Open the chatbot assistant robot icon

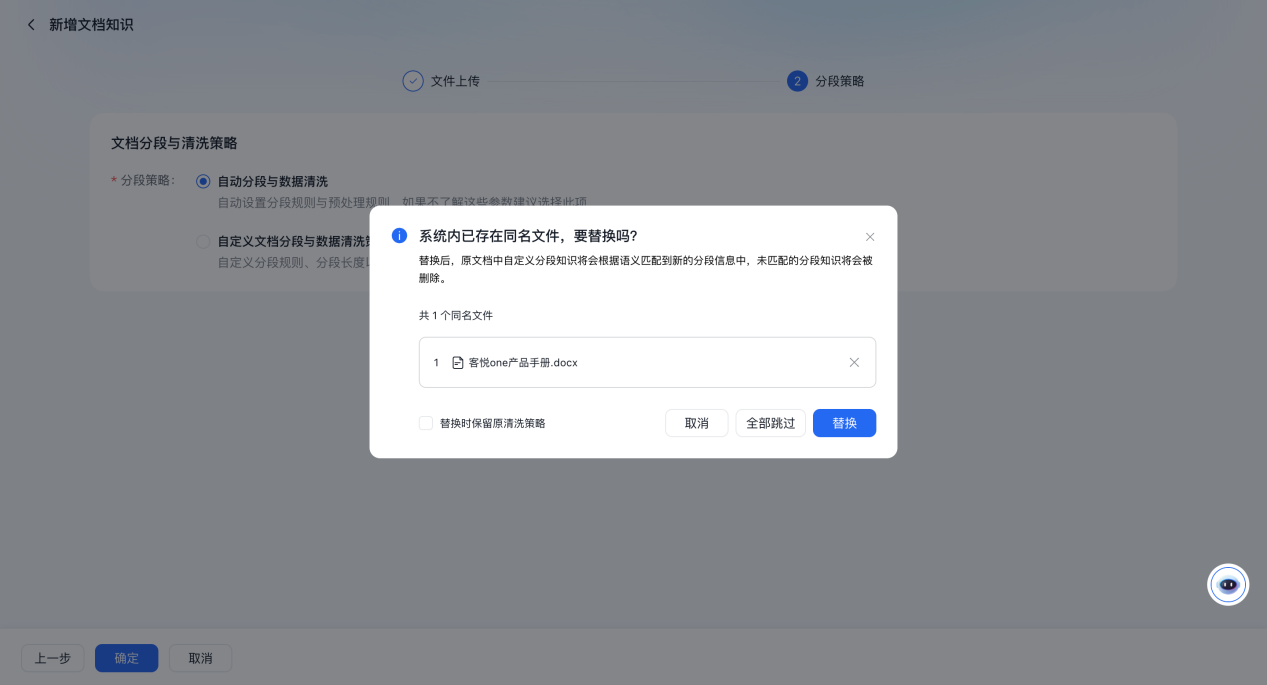pos(1228,585)
